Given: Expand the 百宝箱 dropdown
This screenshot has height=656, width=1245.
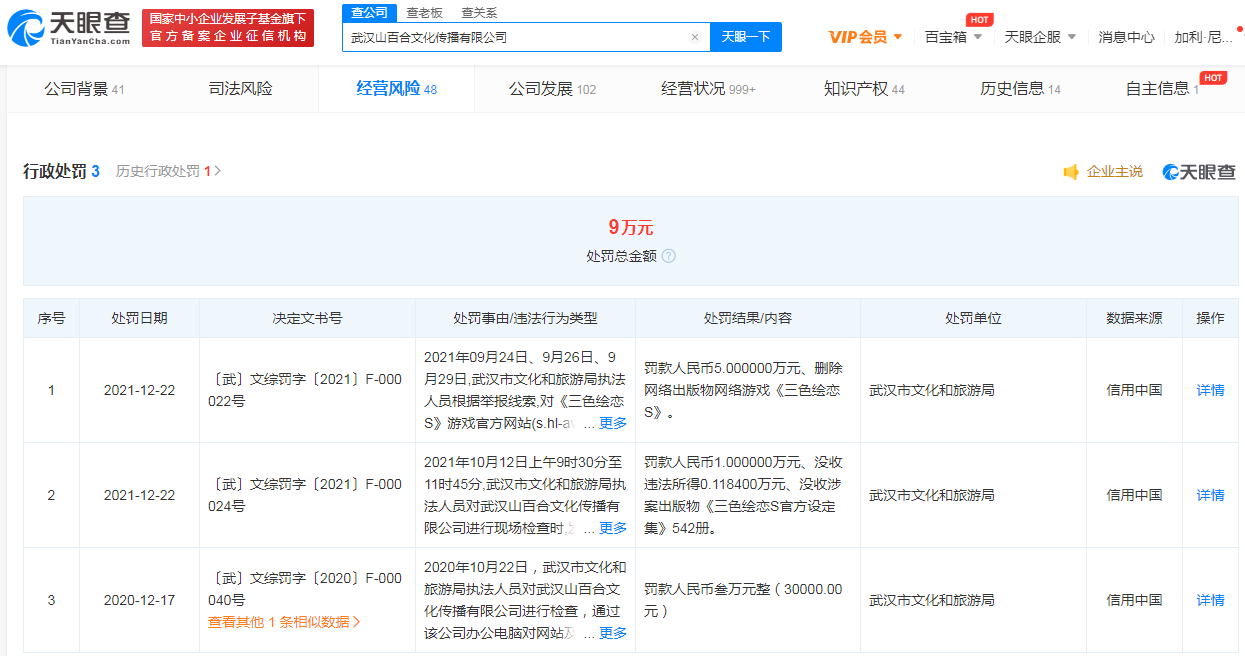Looking at the screenshot, I should tap(953, 37).
